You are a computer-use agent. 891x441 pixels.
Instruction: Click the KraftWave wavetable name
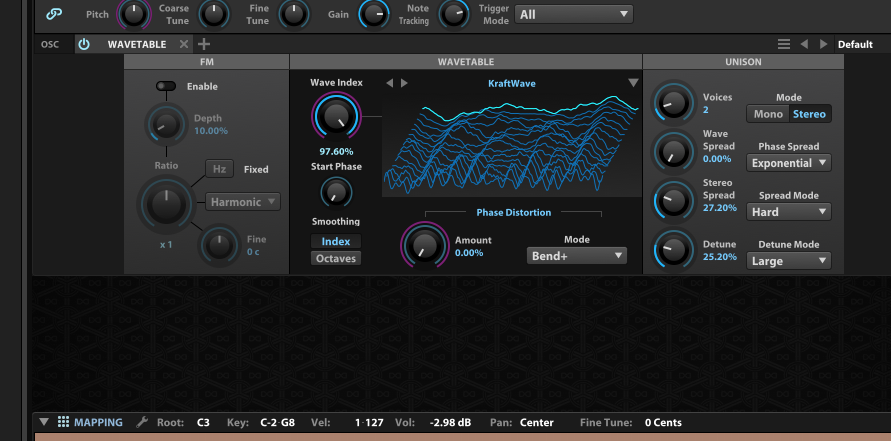coord(511,84)
